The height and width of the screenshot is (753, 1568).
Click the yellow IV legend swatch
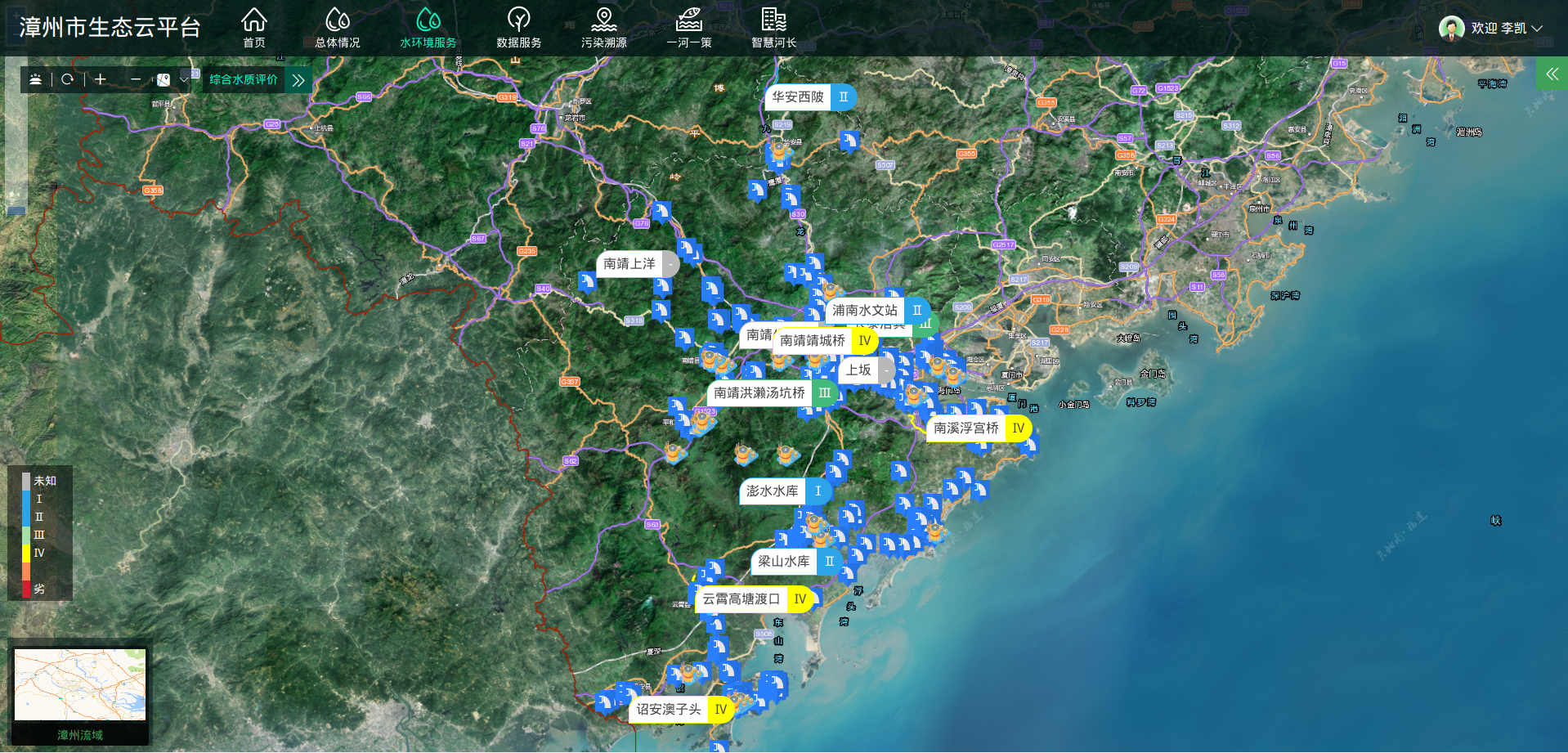26,554
